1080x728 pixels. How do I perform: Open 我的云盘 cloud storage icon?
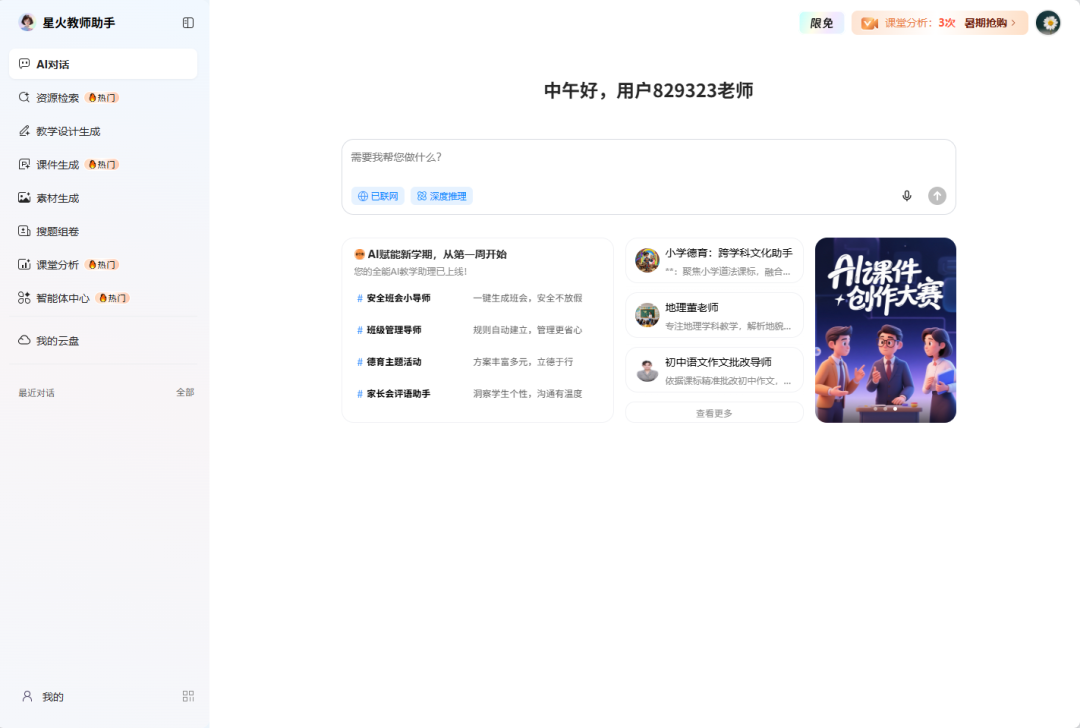(24, 340)
